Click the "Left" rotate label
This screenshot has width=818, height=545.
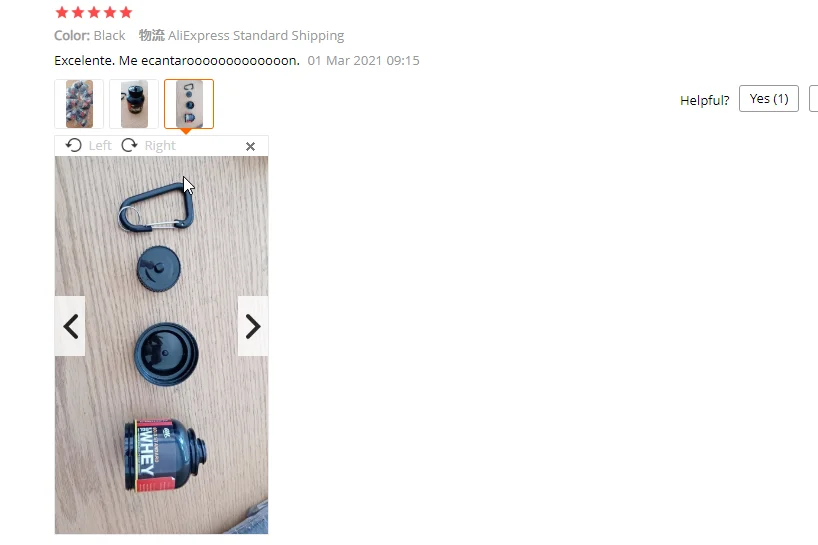100,146
